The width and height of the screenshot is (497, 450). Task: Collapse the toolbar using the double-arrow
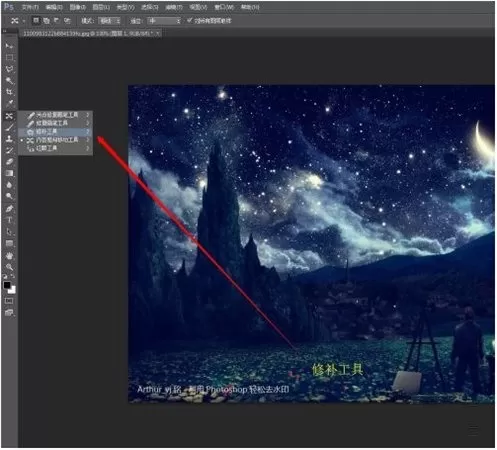point(5,31)
